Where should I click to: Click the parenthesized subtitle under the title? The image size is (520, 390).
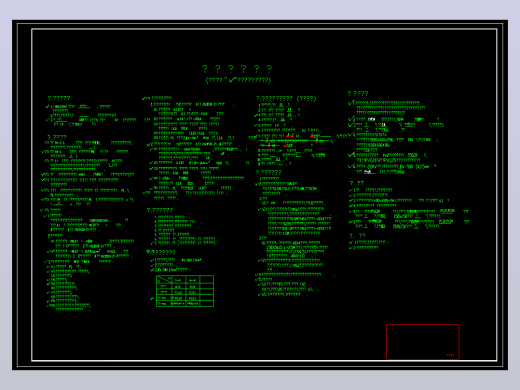(x=238, y=80)
